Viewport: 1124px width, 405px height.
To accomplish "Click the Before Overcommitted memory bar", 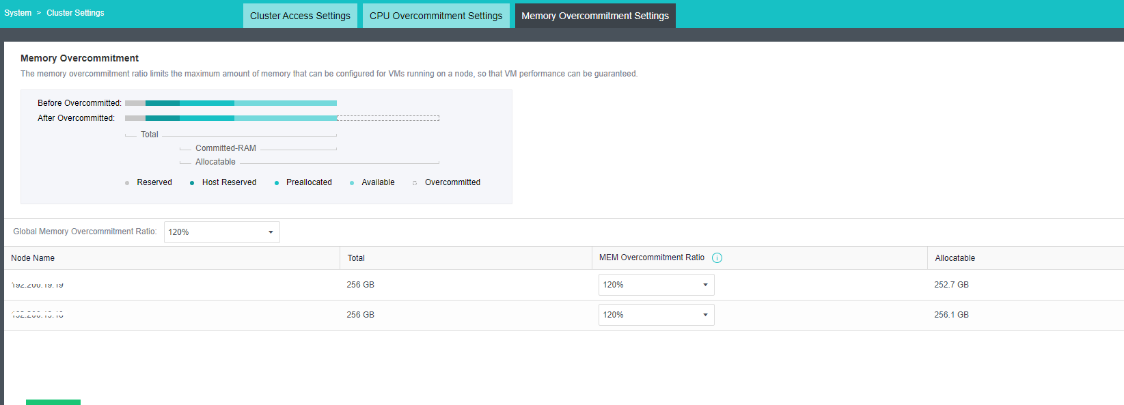I will coord(231,103).
